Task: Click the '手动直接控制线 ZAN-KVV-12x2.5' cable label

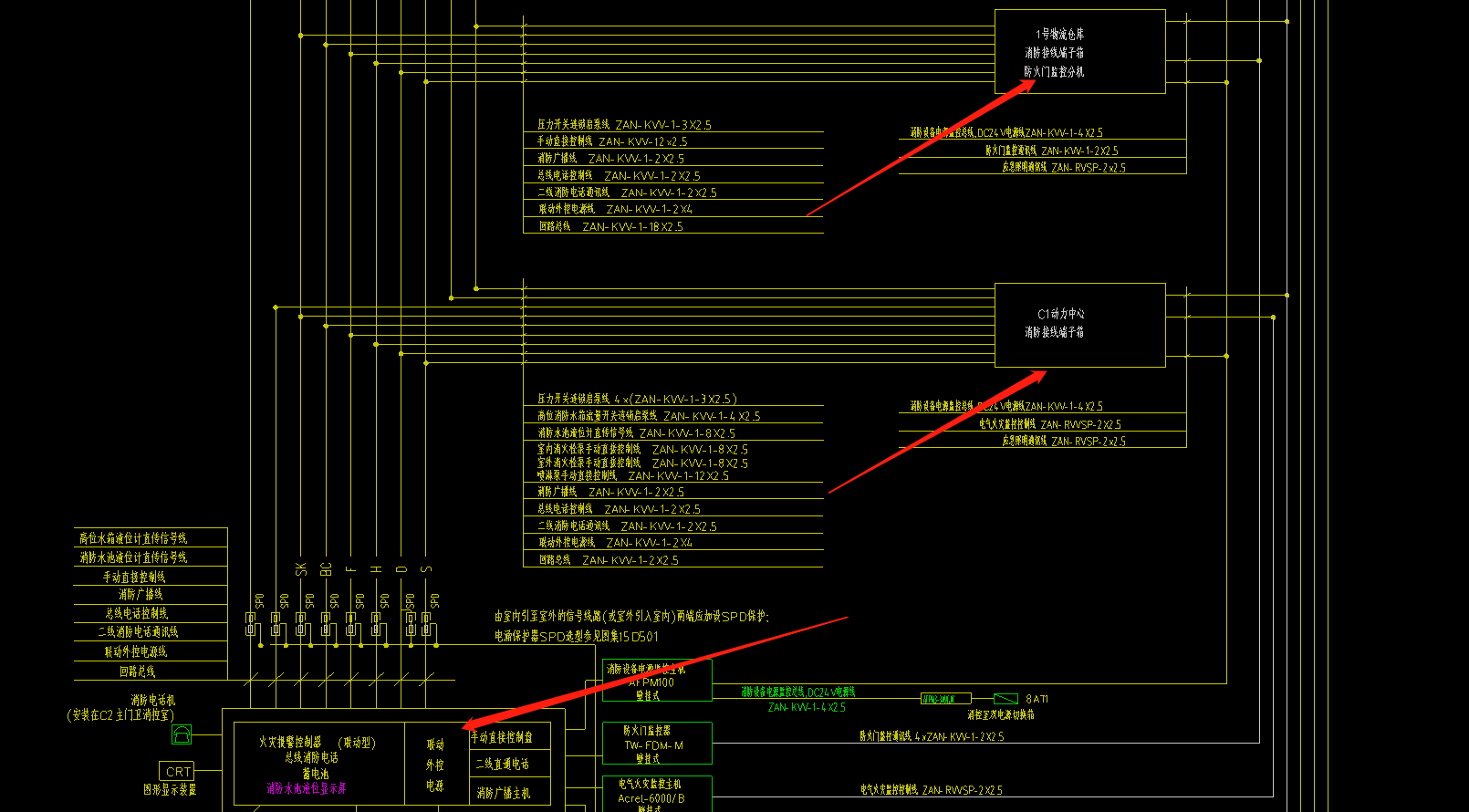Action: click(612, 141)
